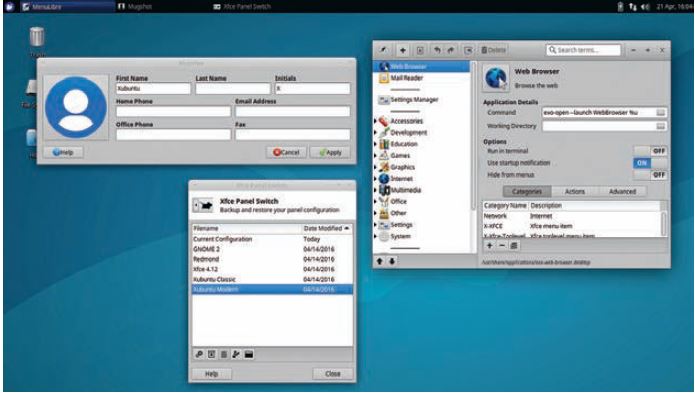Open volume indicator in top panel

point(645,7)
